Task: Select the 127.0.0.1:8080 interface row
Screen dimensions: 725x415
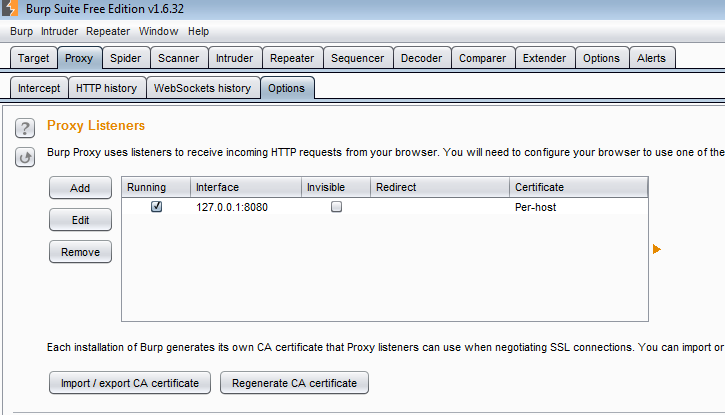Action: (232, 207)
